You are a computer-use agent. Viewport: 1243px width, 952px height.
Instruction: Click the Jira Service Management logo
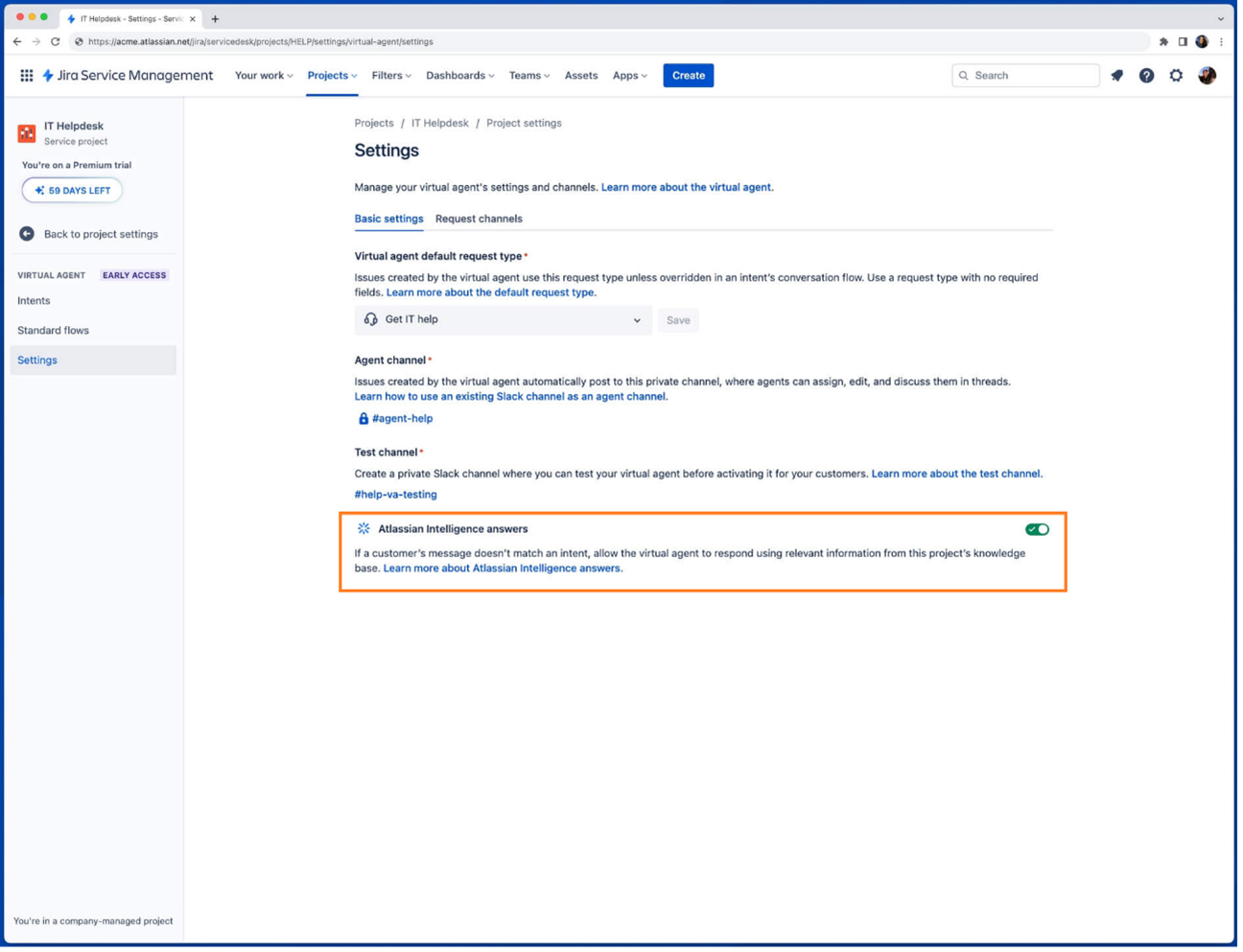128,76
